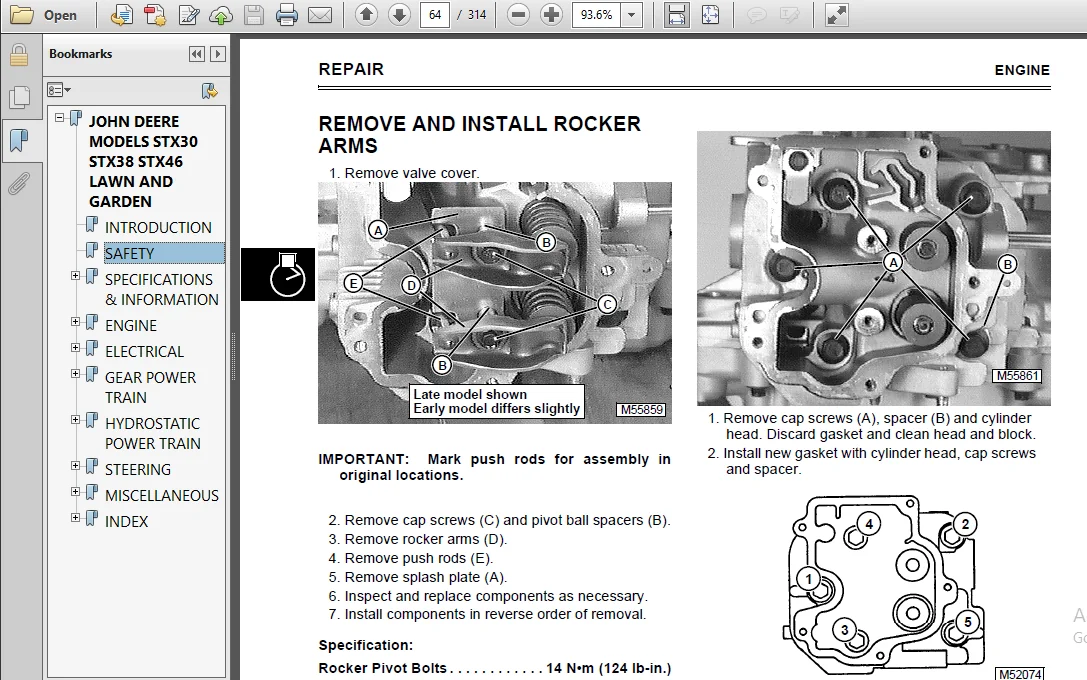Viewport: 1087px width, 680px height.
Task: Open the STEERING bookmark
Action: [x=138, y=470]
